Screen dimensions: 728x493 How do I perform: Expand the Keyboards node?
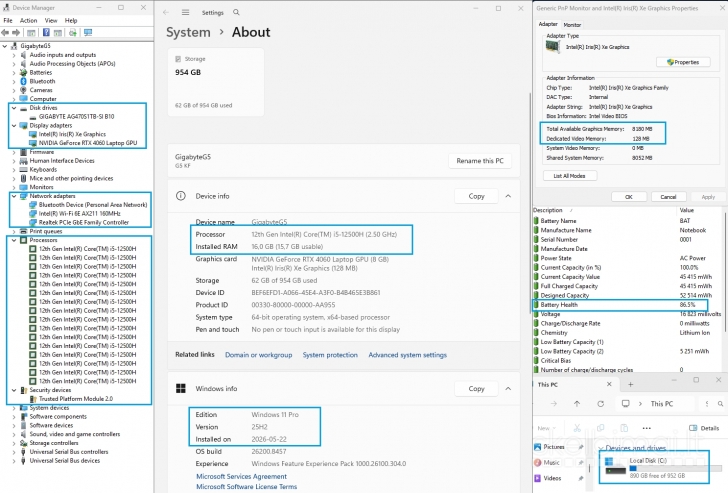[x=14, y=169]
